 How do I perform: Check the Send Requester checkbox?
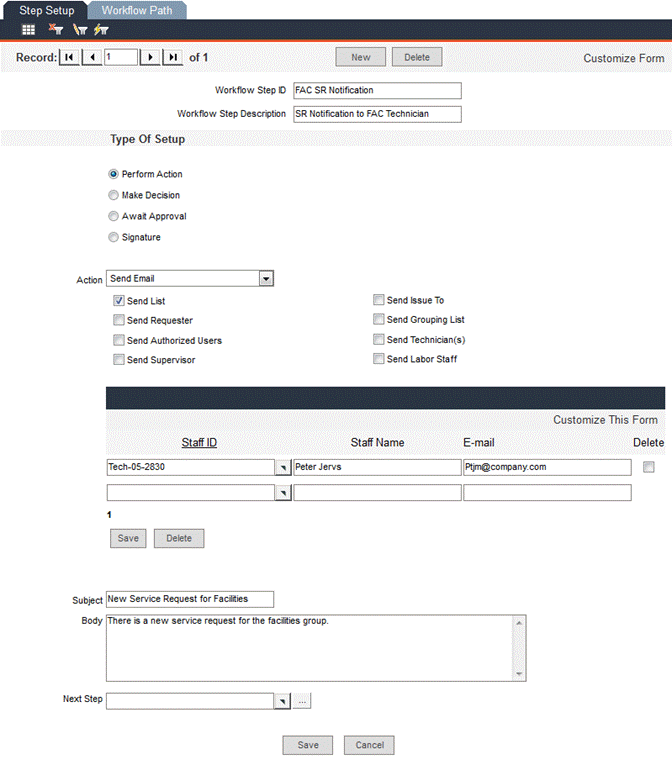click(x=119, y=320)
